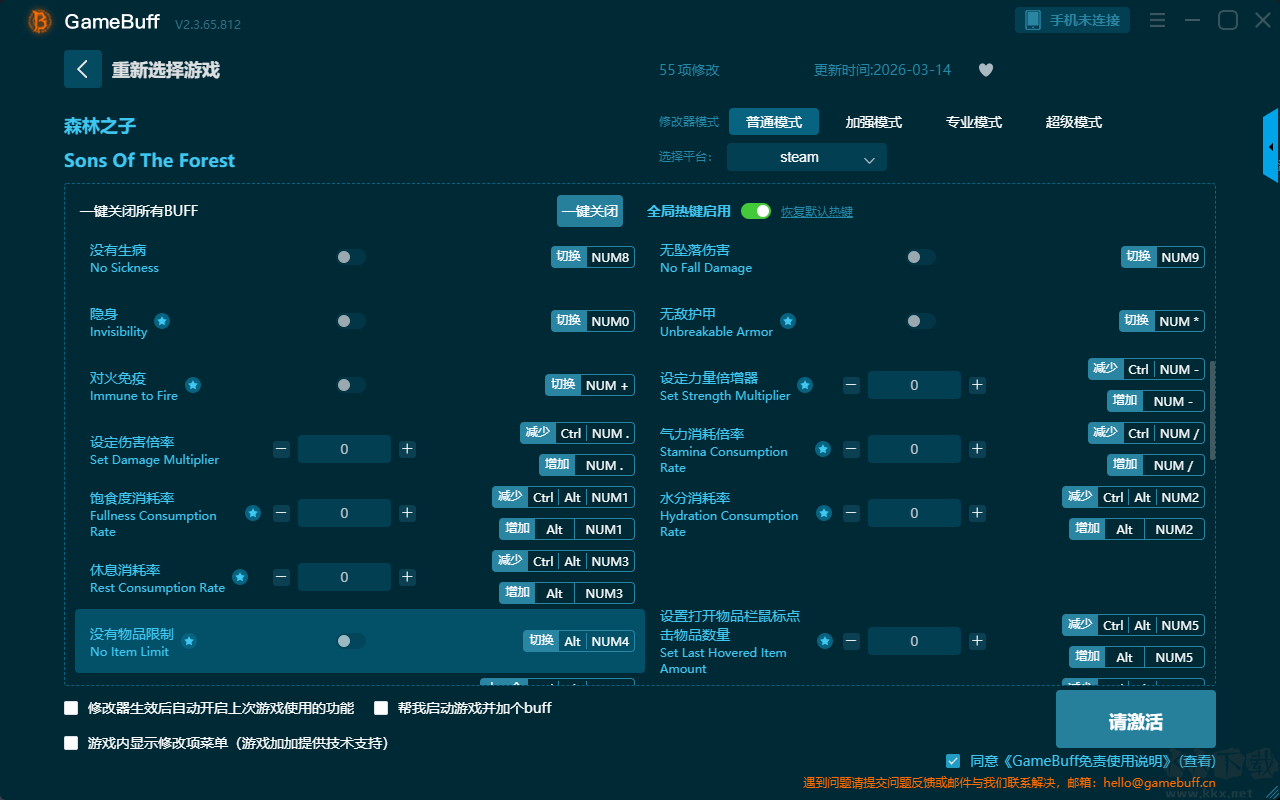Click the GameBuff logo icon
Screen dimensions: 1280x800
40,21
